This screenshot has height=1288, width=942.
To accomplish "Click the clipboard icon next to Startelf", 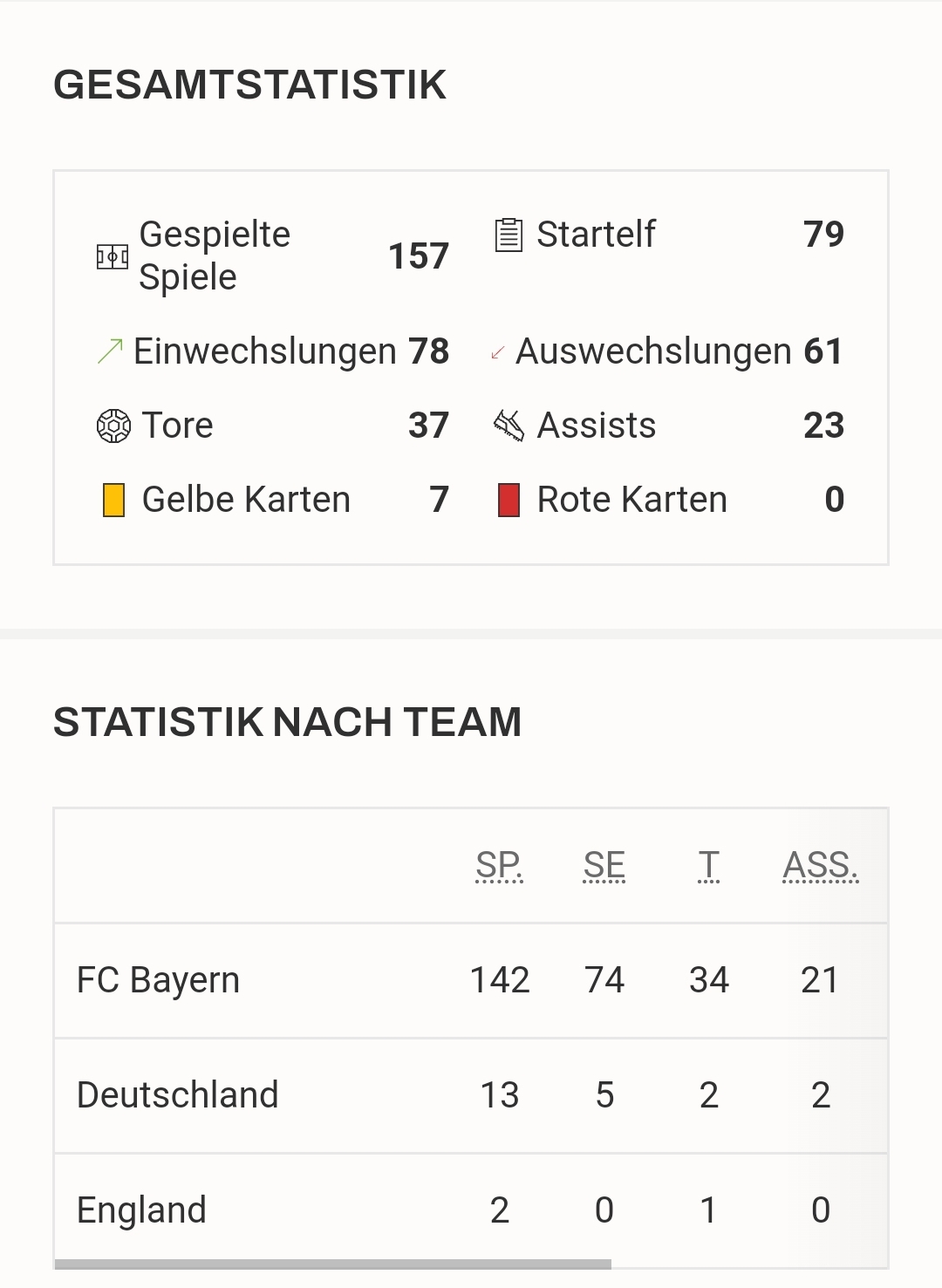I will click(x=509, y=235).
